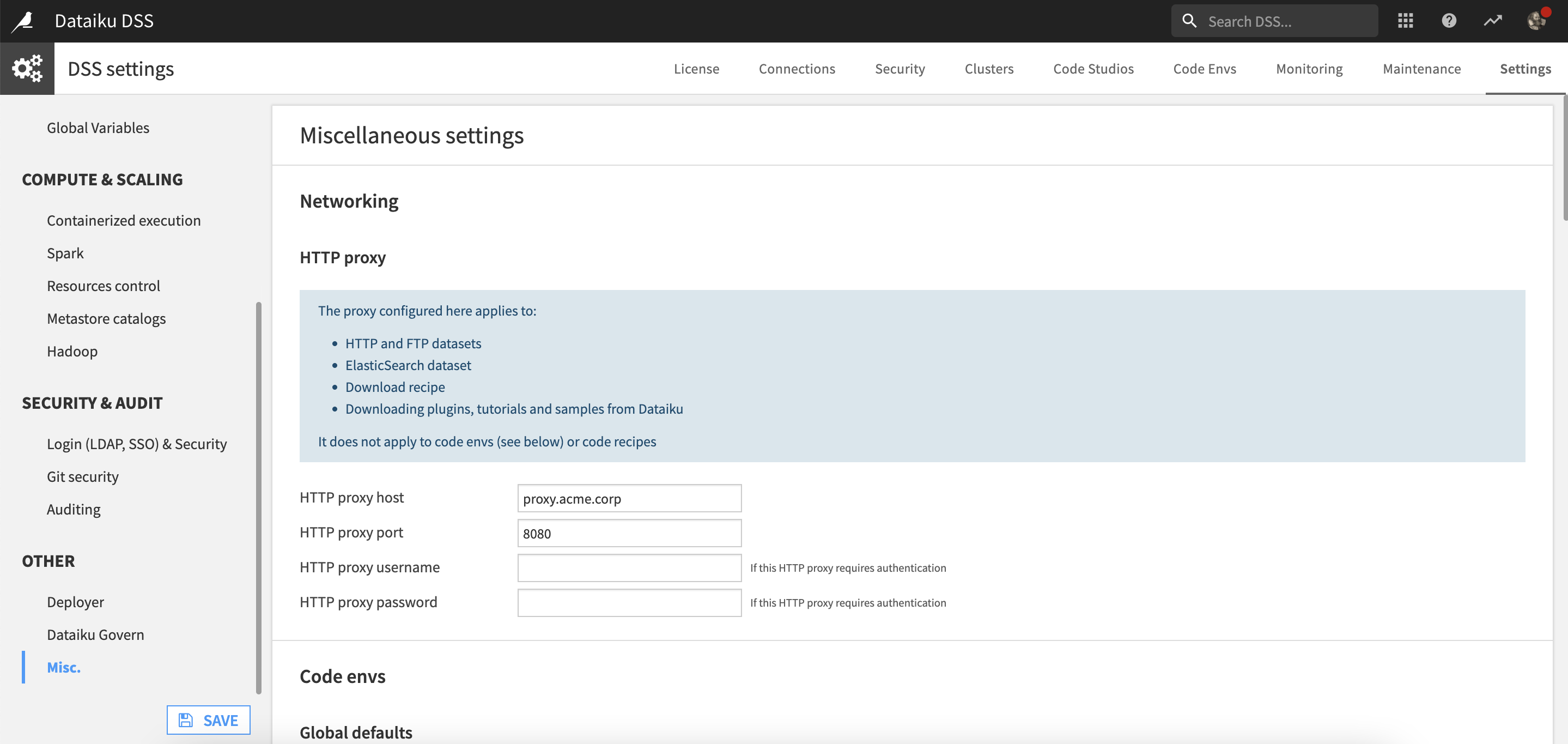
Task: Click the HTTP proxy subsection heading
Action: coord(342,257)
